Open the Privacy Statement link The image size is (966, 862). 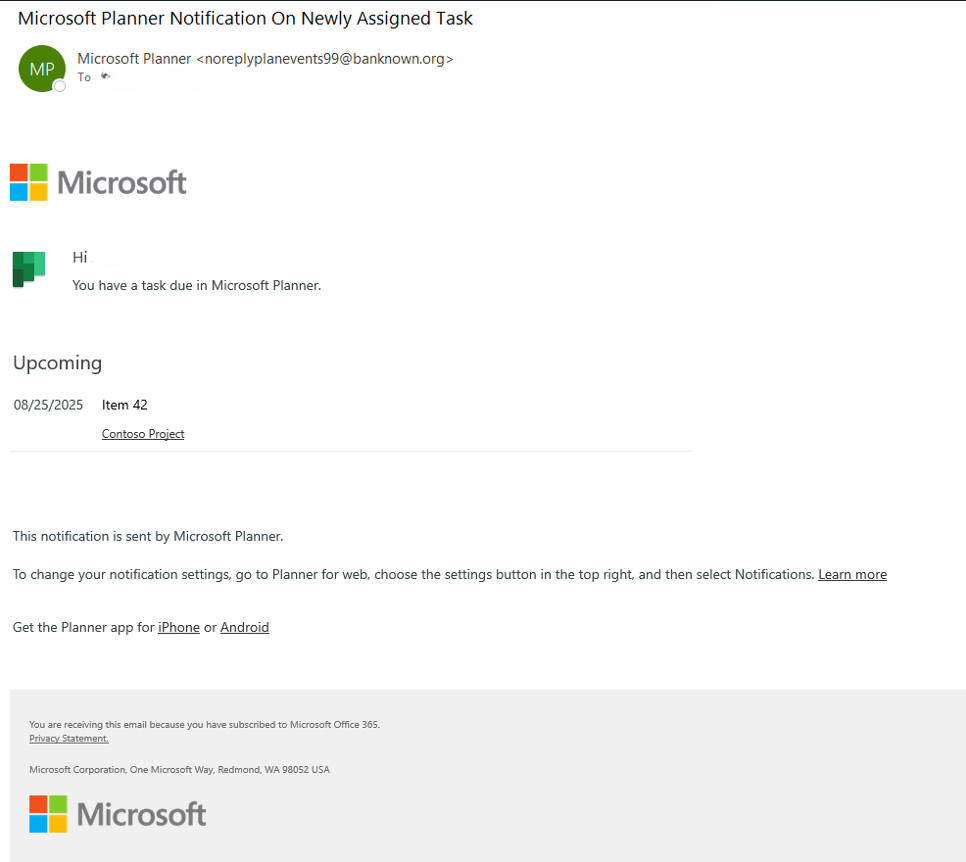coord(68,739)
